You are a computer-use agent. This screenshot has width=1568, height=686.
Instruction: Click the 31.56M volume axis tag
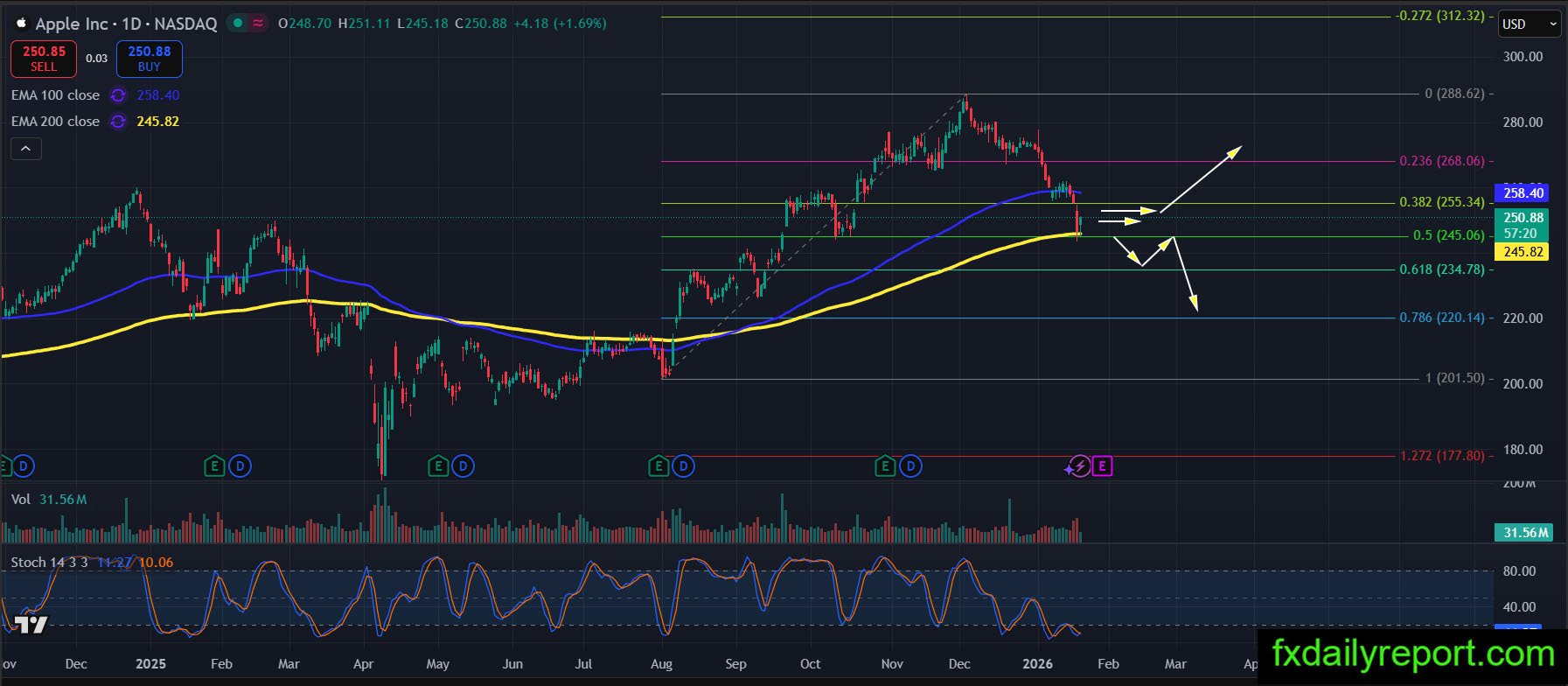click(1525, 533)
